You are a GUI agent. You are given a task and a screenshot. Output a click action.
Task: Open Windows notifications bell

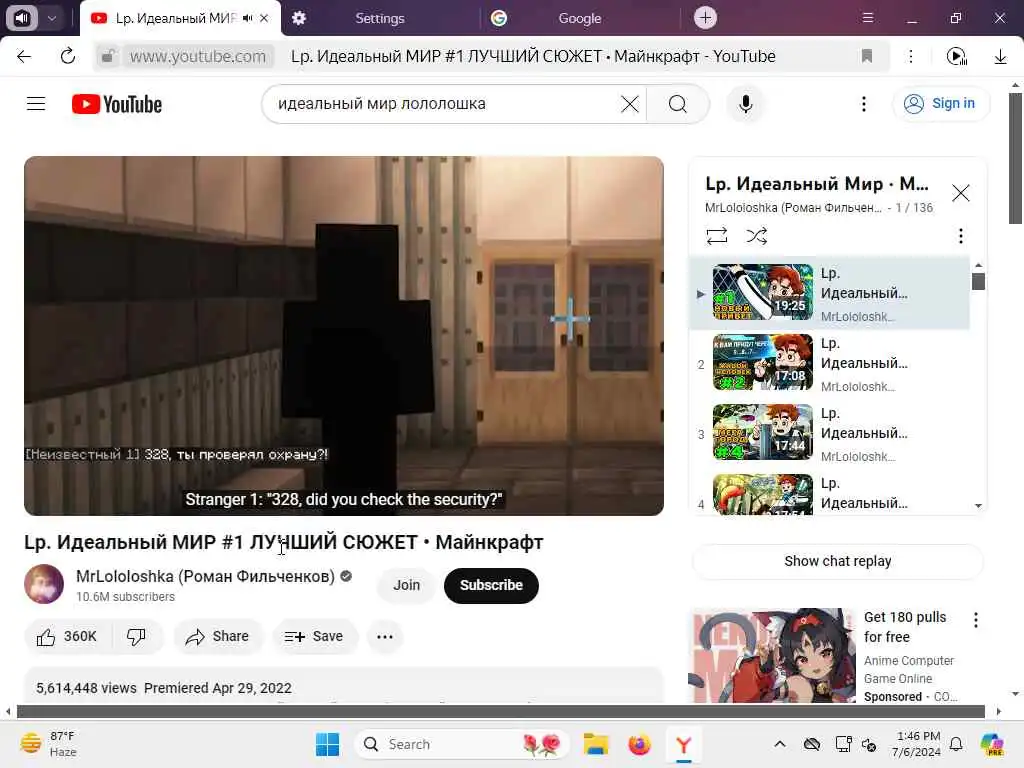(956, 744)
